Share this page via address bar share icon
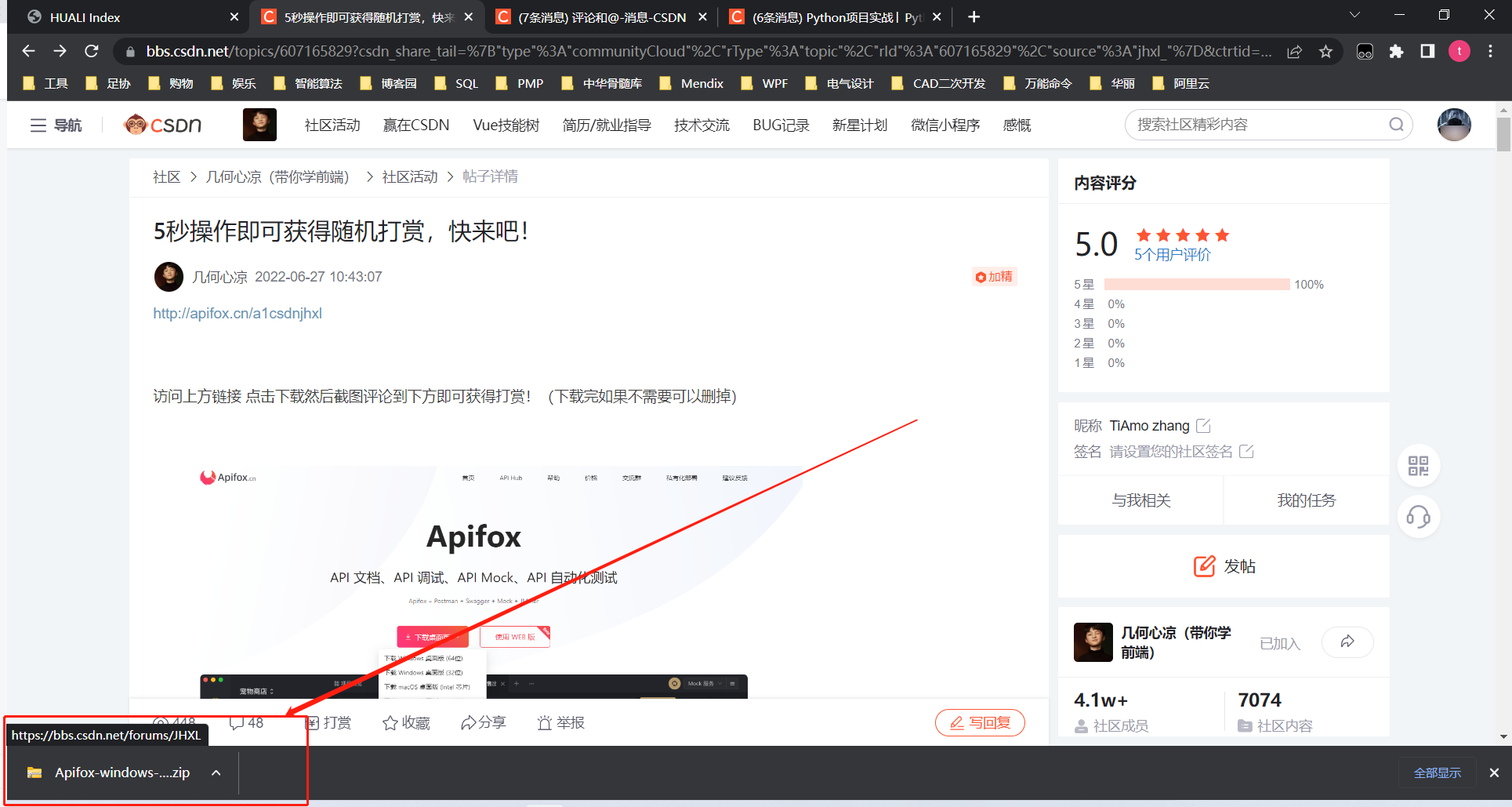The image size is (1512, 807). [x=1294, y=52]
